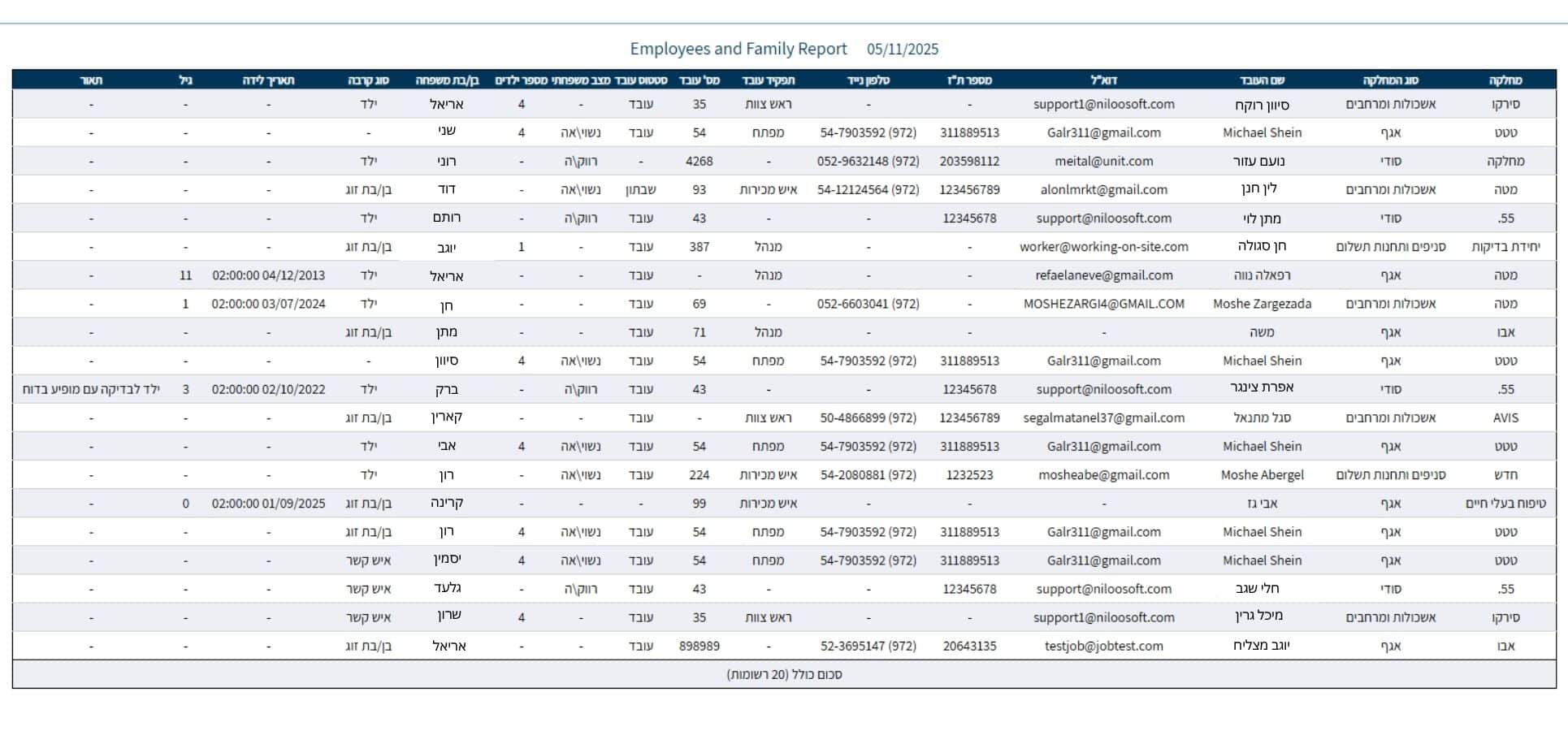The height and width of the screenshot is (731, 1568).
Task: Click the Moshe Abergel employee name
Action: [1262, 475]
